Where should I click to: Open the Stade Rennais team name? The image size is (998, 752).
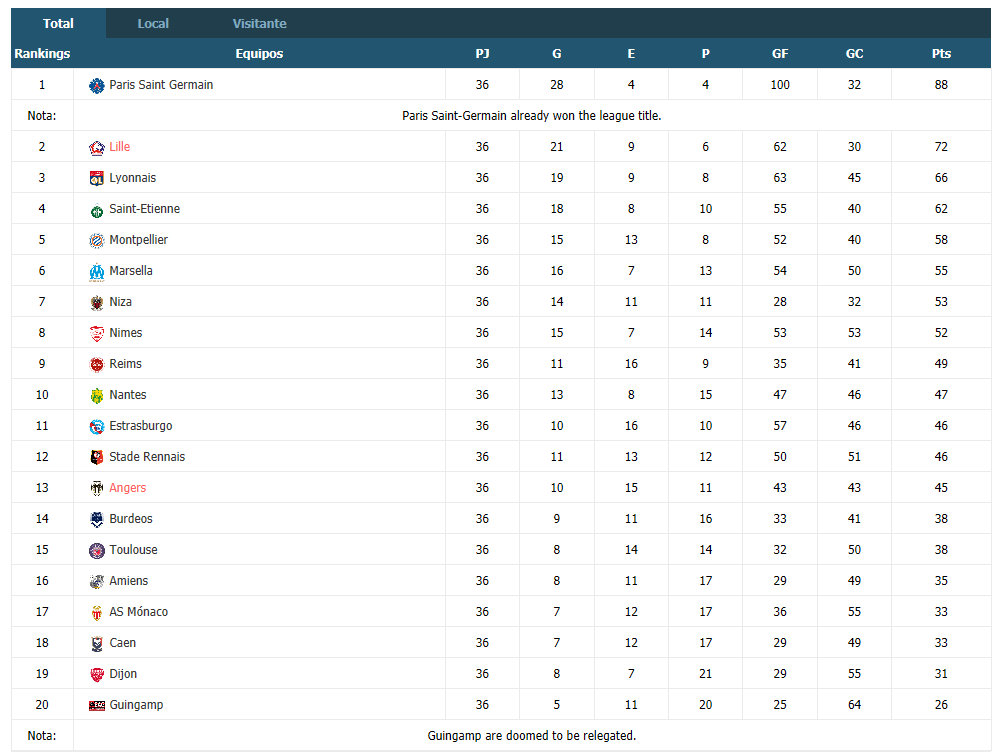(x=147, y=457)
